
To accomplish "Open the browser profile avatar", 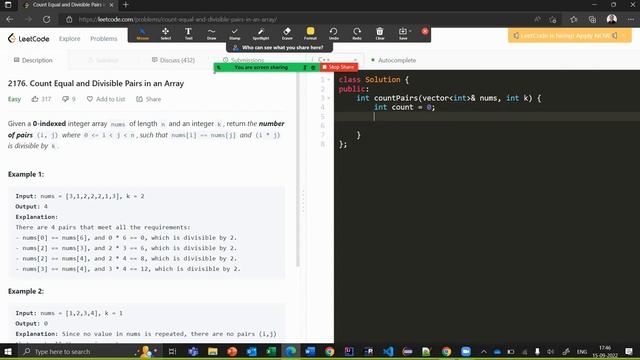I will click(611, 19).
